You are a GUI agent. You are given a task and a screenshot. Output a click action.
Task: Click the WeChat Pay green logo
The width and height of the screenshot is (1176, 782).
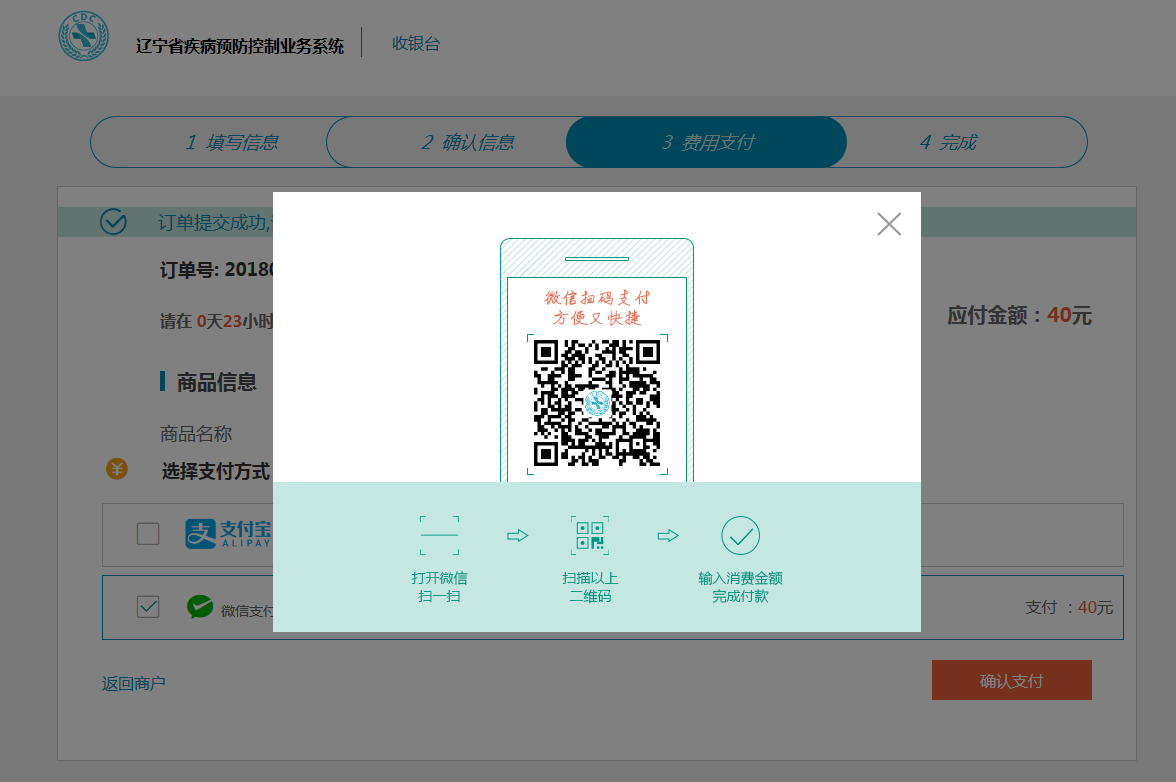[200, 606]
